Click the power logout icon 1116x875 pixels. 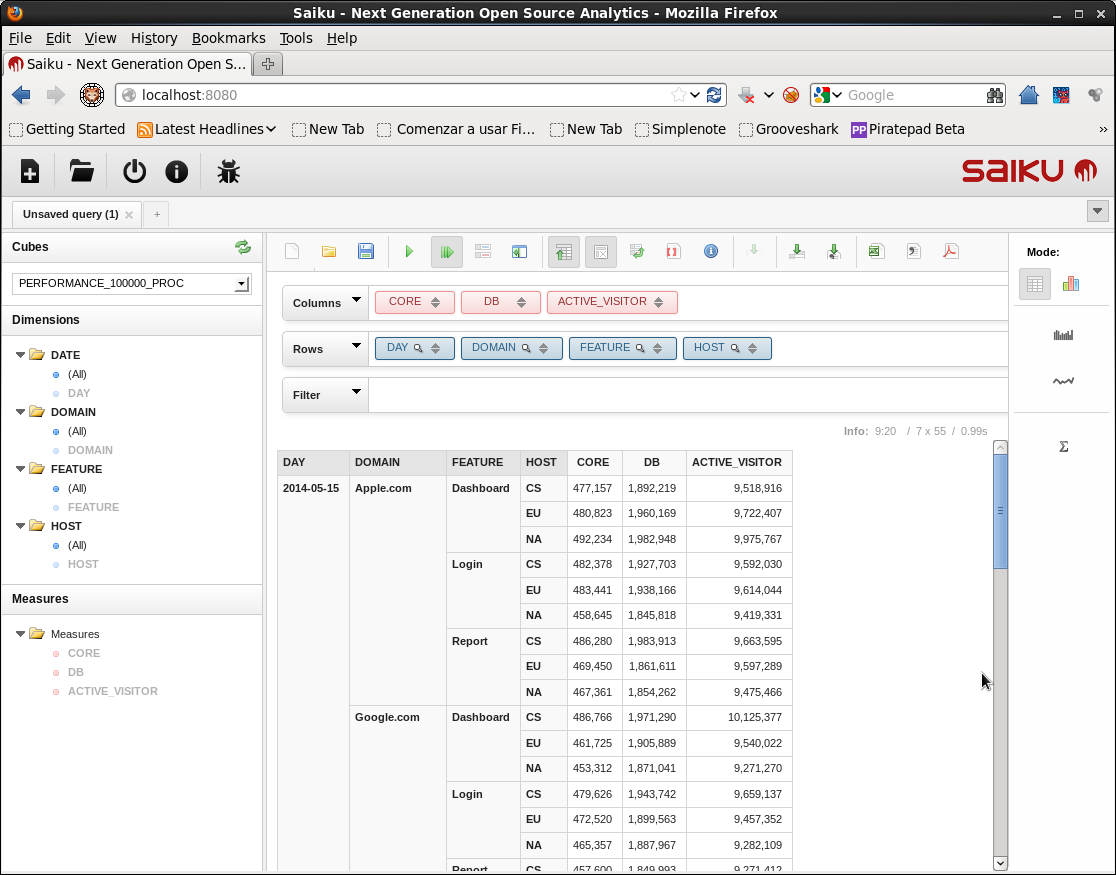[134, 171]
